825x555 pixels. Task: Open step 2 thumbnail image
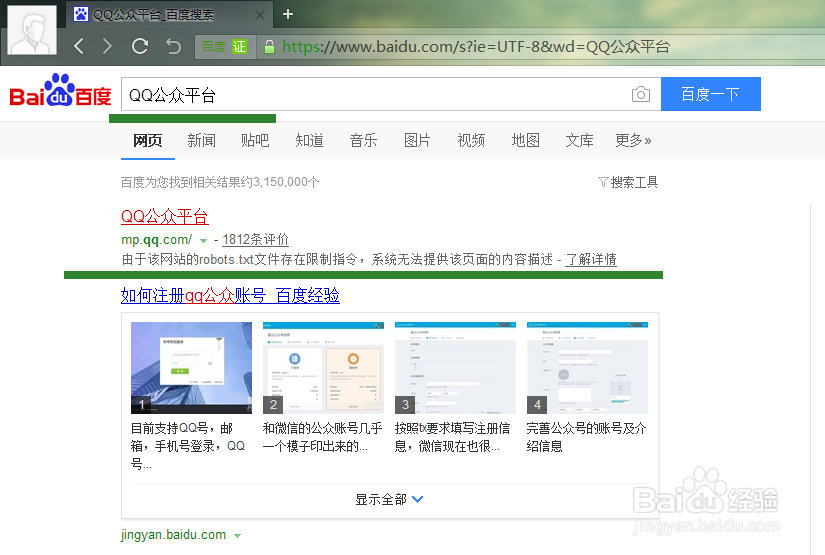pos(324,368)
